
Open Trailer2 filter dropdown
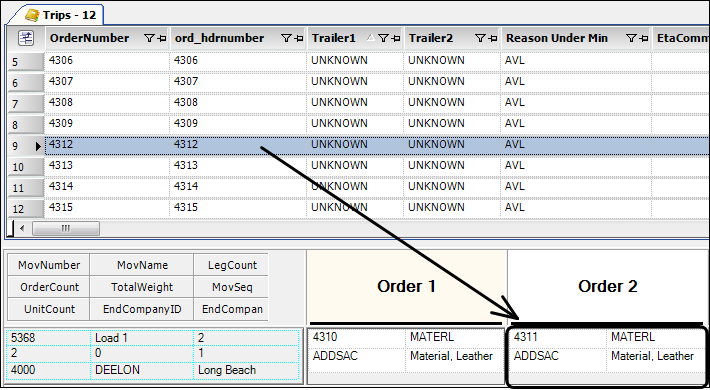(x=480, y=39)
